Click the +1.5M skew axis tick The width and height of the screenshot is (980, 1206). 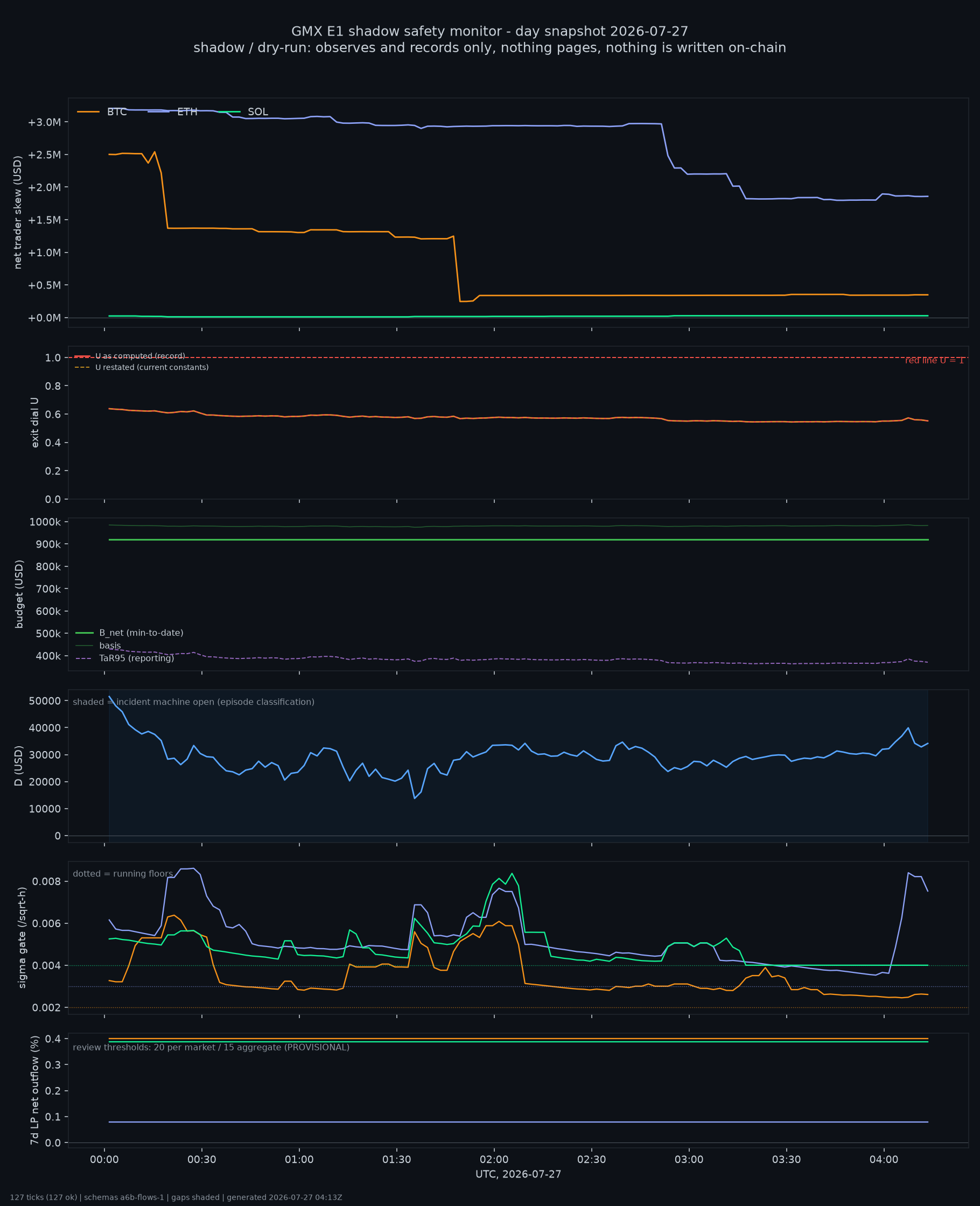(44, 220)
